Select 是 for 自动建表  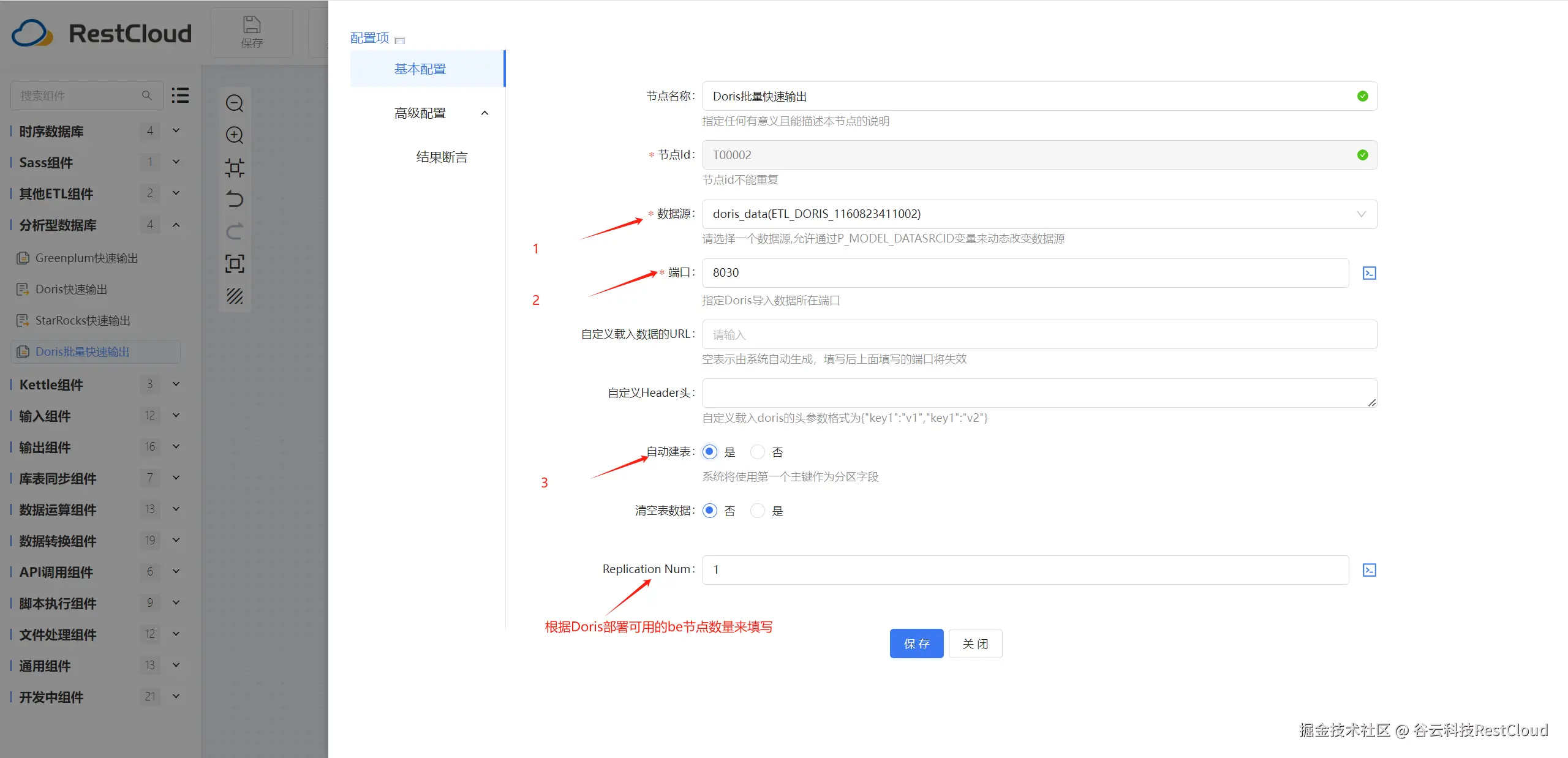click(x=710, y=452)
